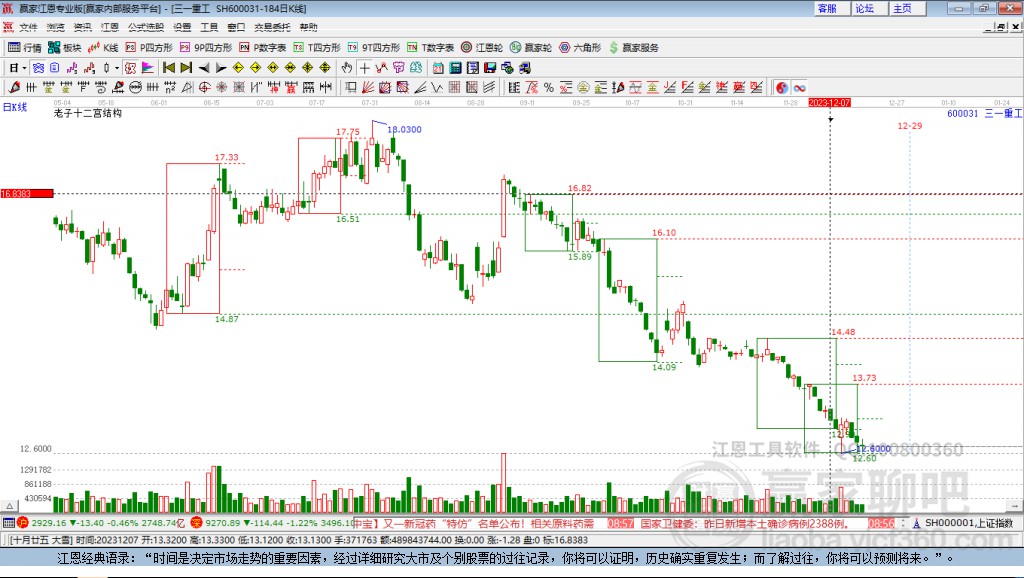This screenshot has height=578, width=1024.
Task: Open the 窗口 menu
Action: pos(236,27)
